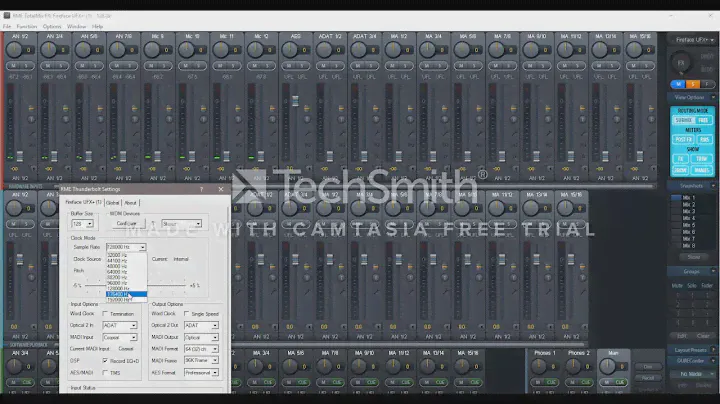Expand the Optical 2 In ADAT dropdown
The image size is (720, 404).
click(x=120, y=325)
